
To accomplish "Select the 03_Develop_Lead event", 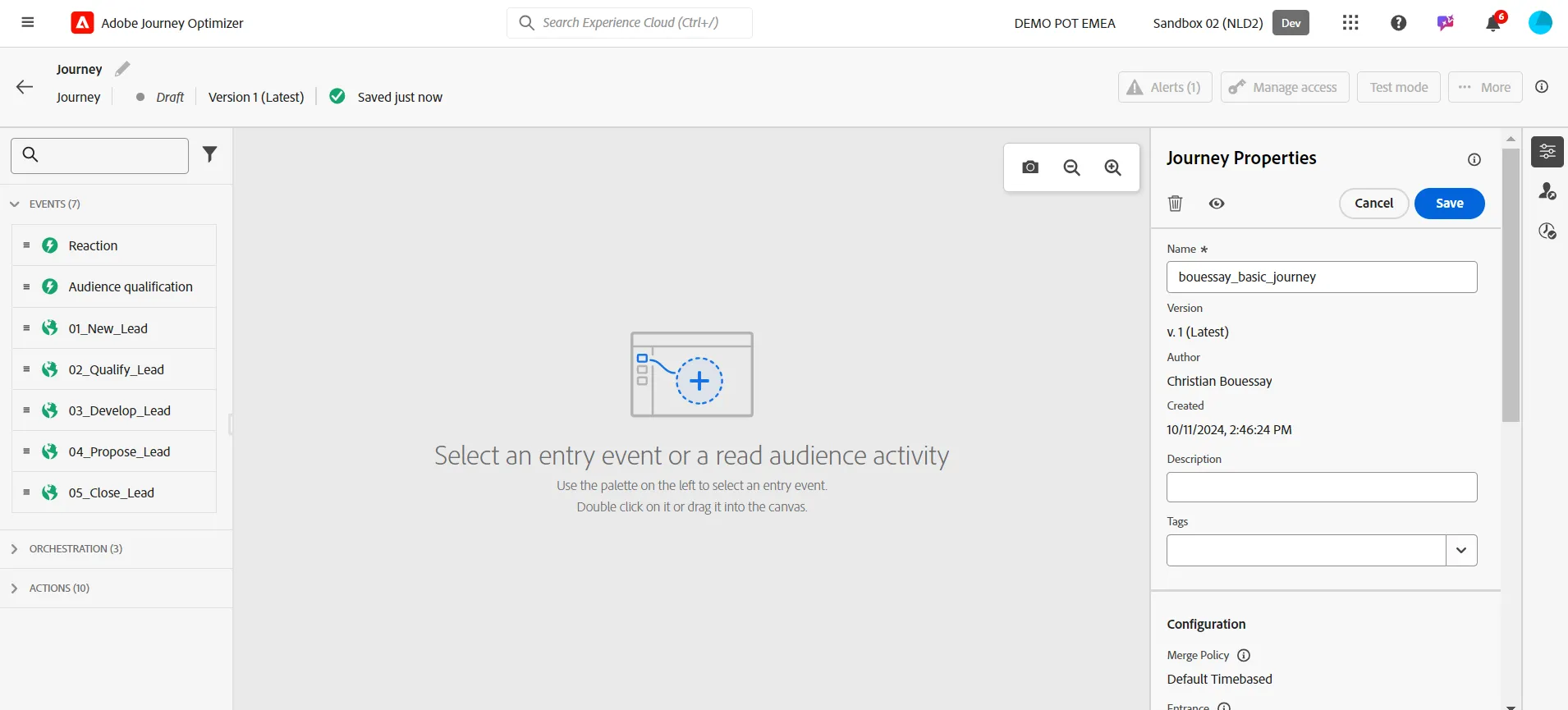I will [x=114, y=410].
